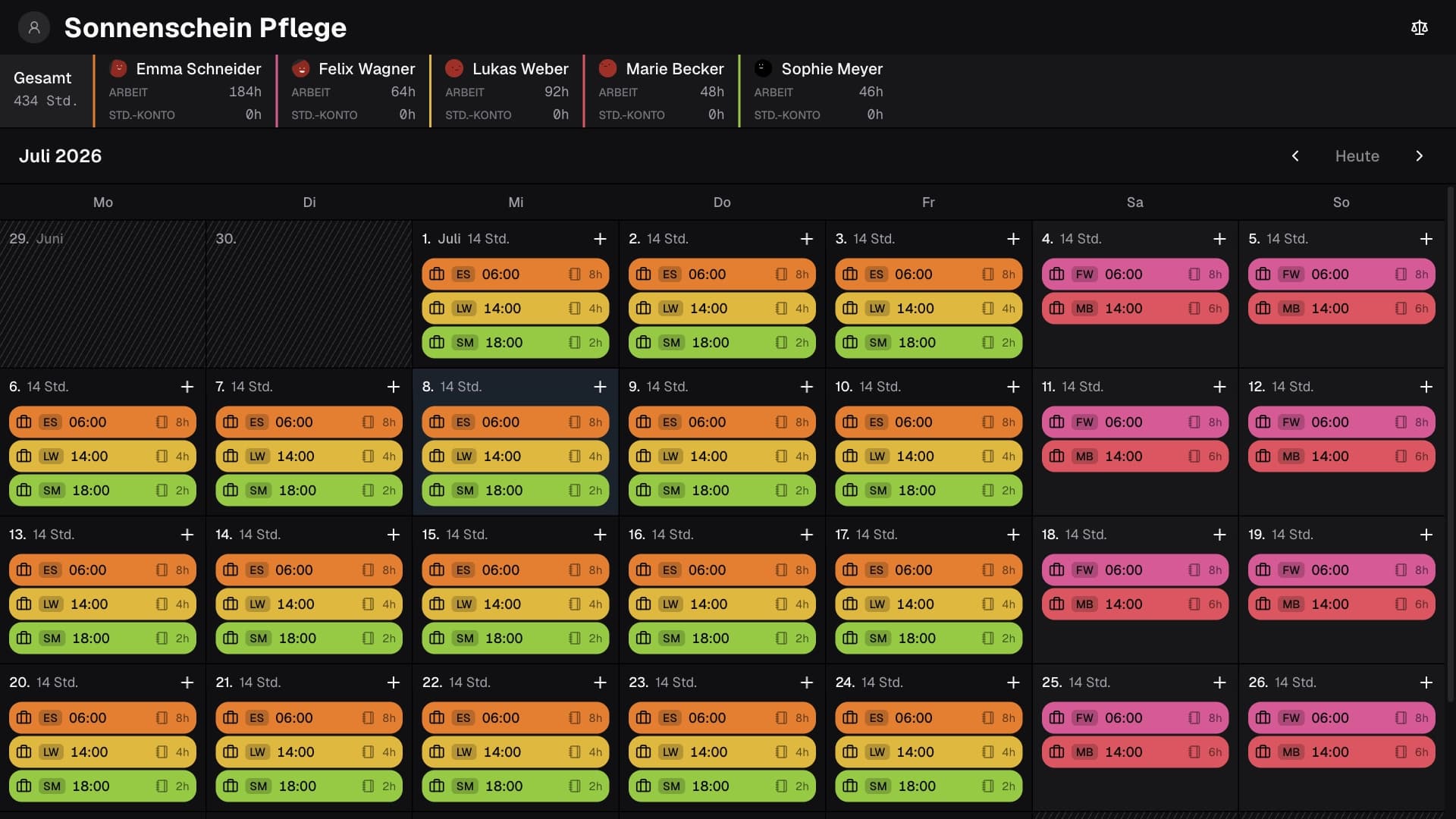Select Marie Becker employee card
This screenshot has width=1456, height=819.
[661, 91]
